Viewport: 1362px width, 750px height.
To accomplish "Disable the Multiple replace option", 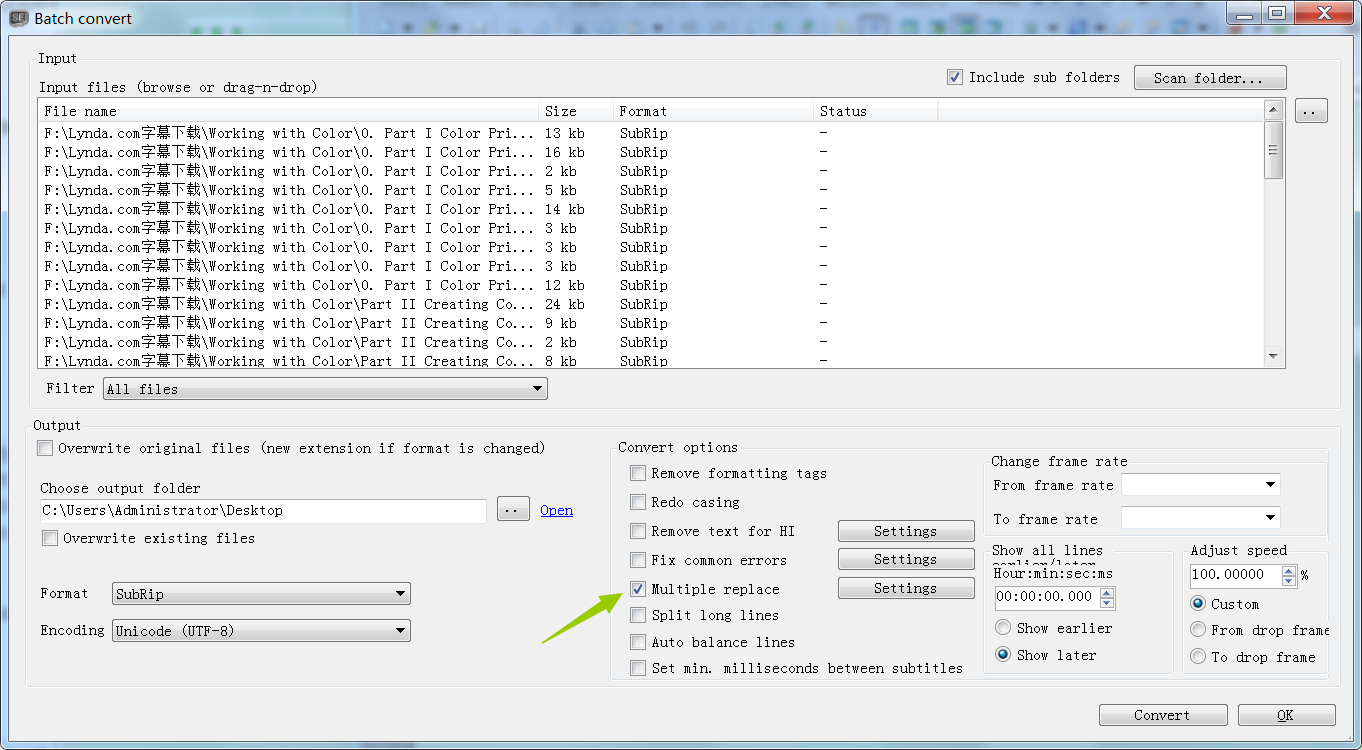I will (x=637, y=589).
